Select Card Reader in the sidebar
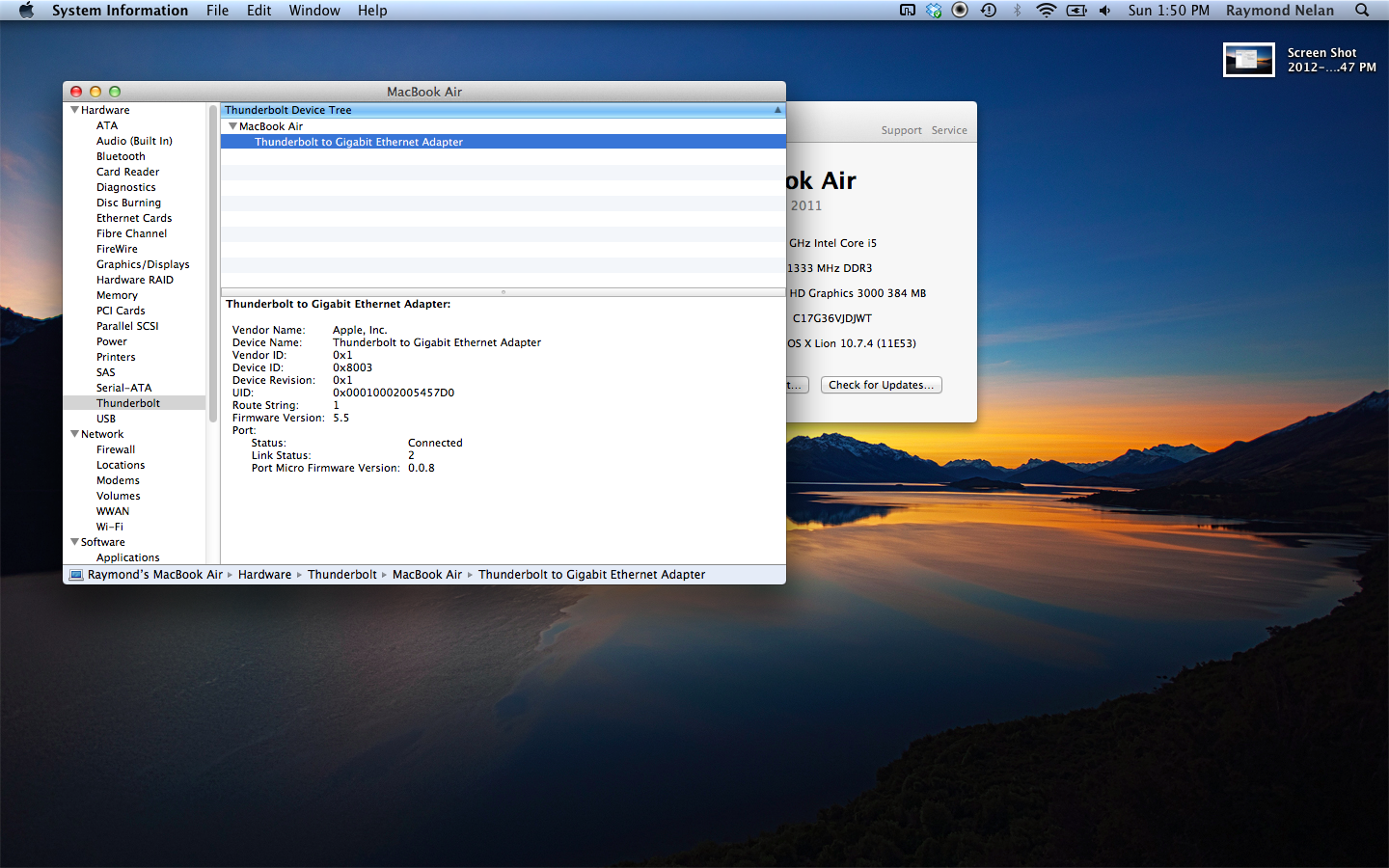The height and width of the screenshot is (868, 1389). (x=127, y=172)
